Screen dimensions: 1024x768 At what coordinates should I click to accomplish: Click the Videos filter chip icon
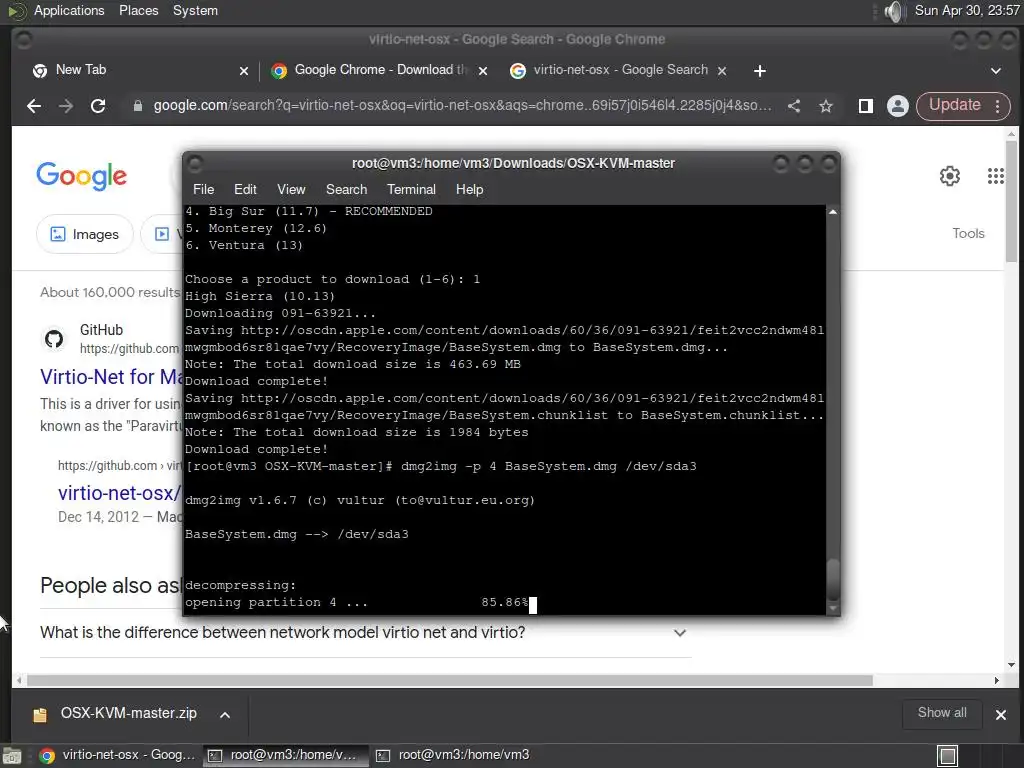pyautogui.click(x=161, y=234)
